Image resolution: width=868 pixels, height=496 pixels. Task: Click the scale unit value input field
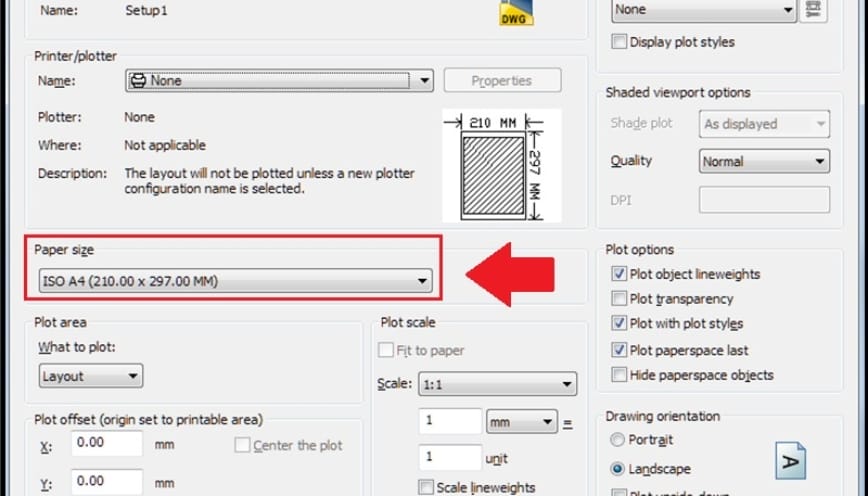click(x=450, y=458)
